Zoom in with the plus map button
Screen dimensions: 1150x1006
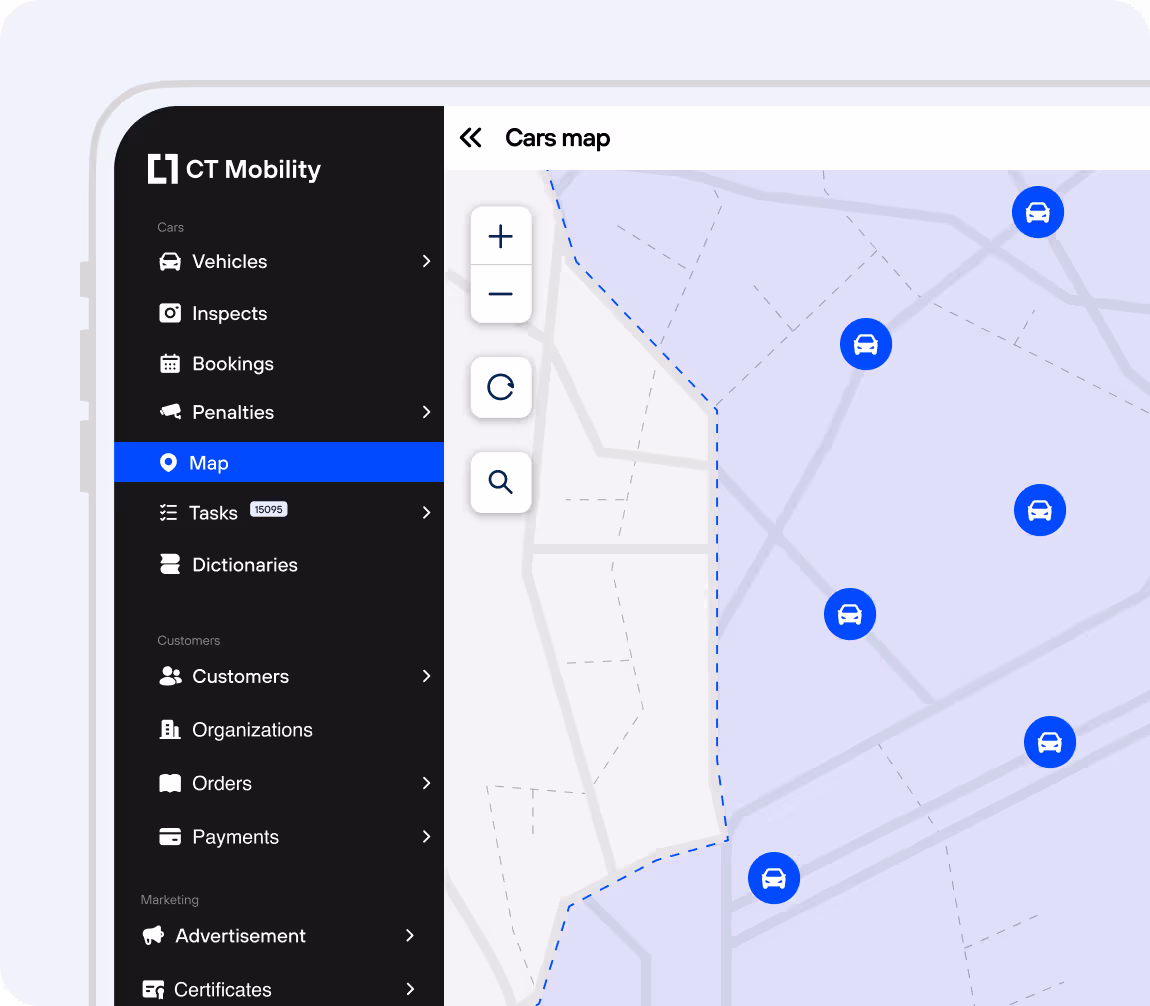(x=501, y=236)
